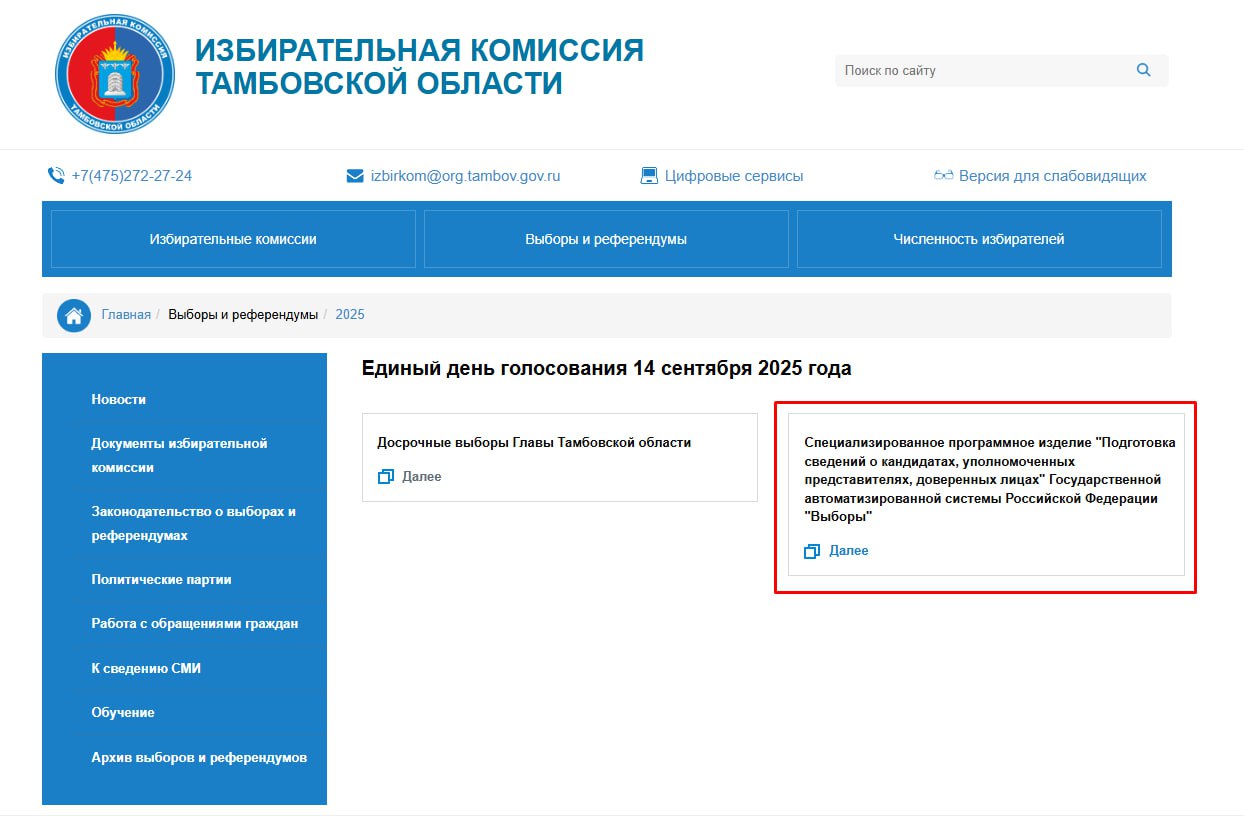Click the envelope email icon
Viewport: 1244px width, 825px height.
[355, 176]
